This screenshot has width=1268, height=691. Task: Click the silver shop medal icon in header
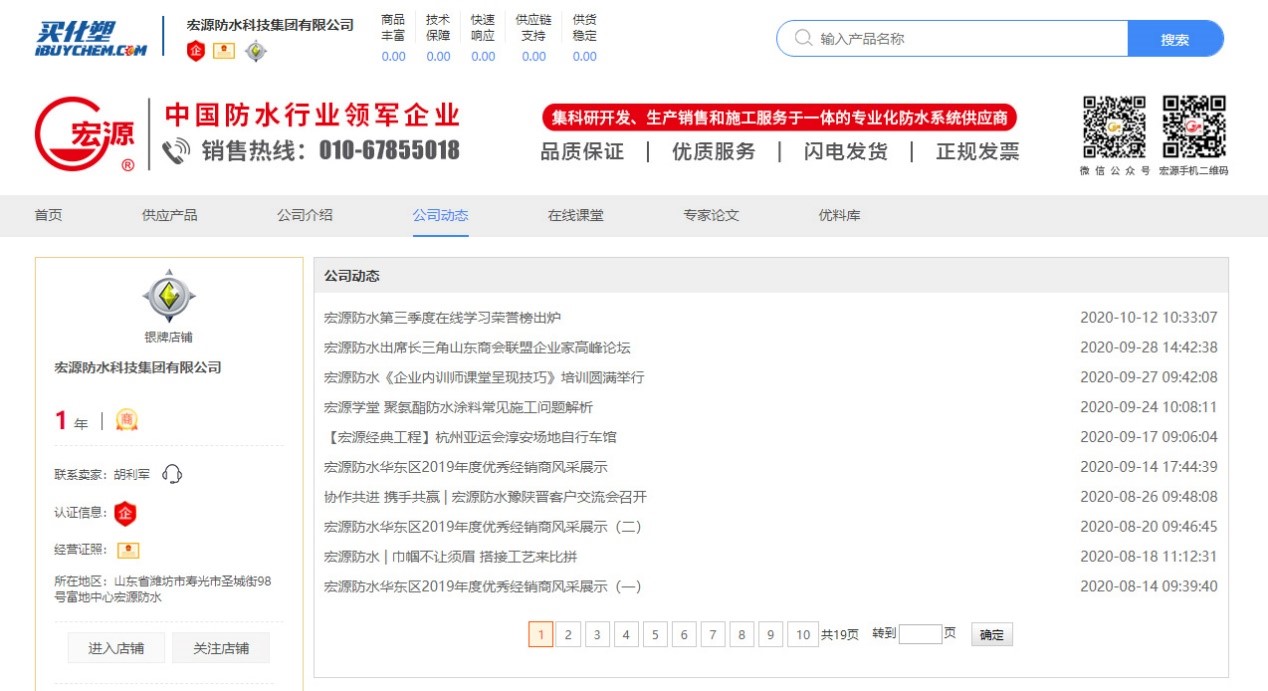tap(256, 51)
